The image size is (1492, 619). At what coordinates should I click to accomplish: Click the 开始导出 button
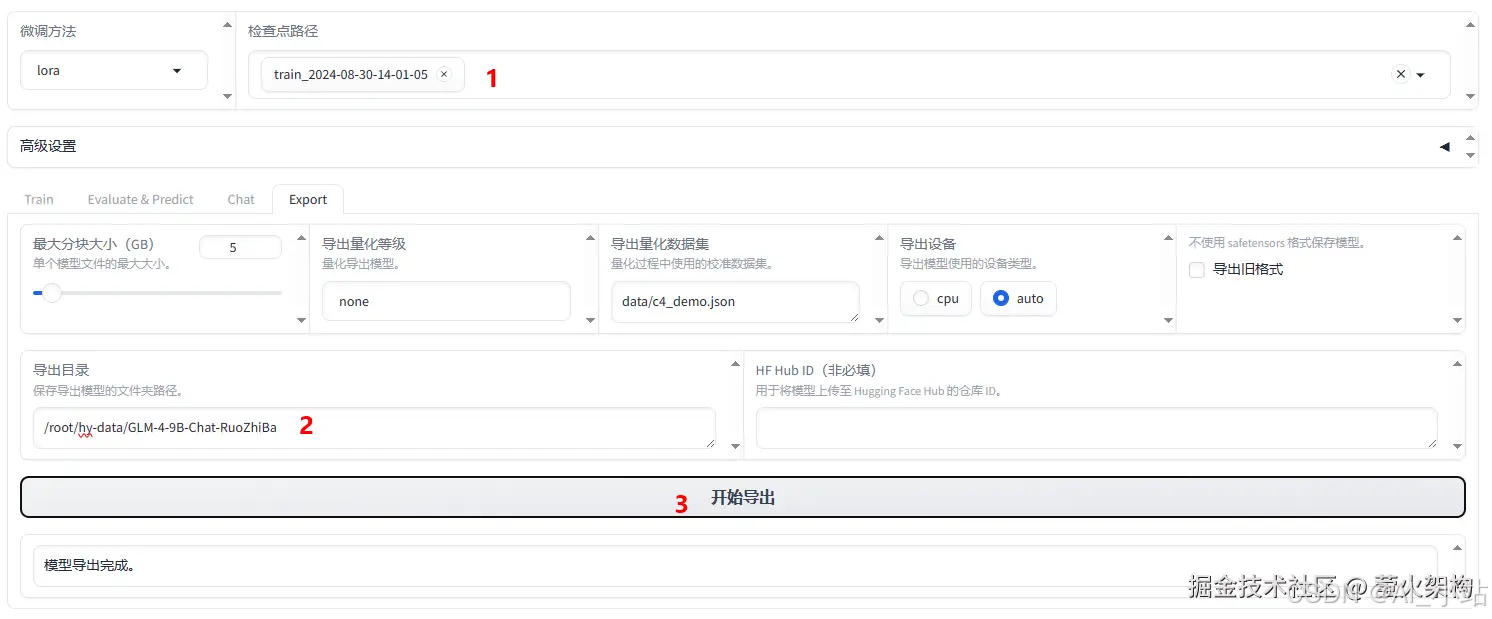(743, 497)
